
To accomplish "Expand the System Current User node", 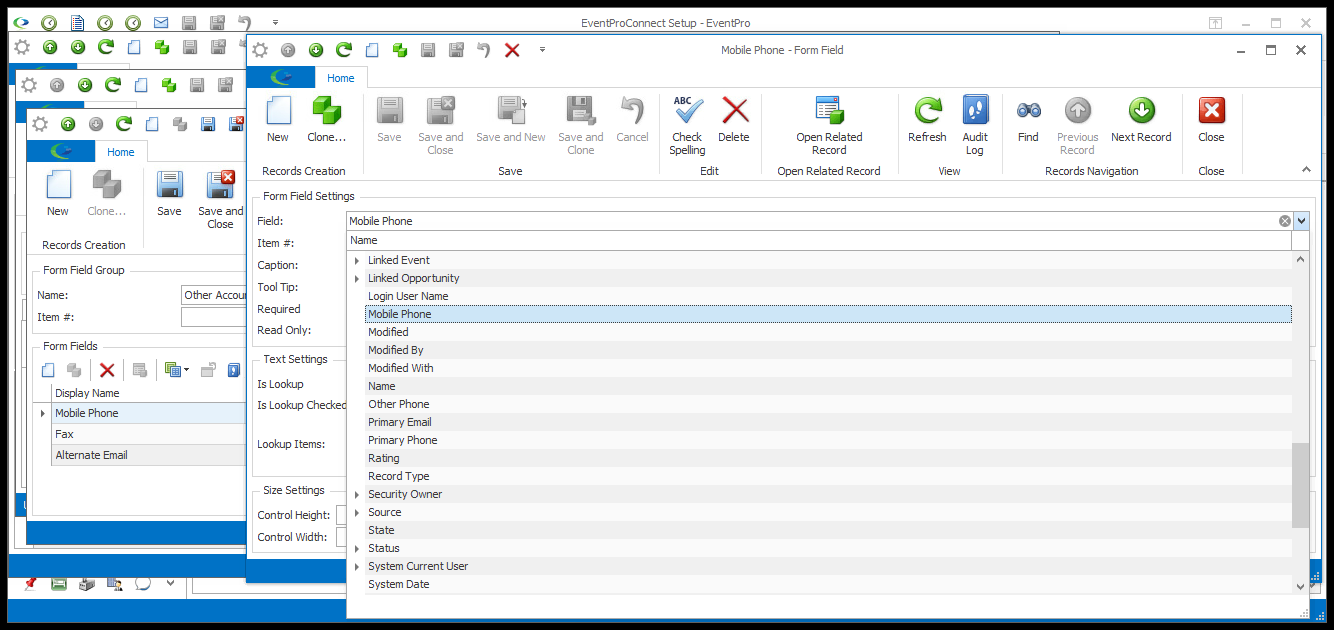I will pos(357,567).
